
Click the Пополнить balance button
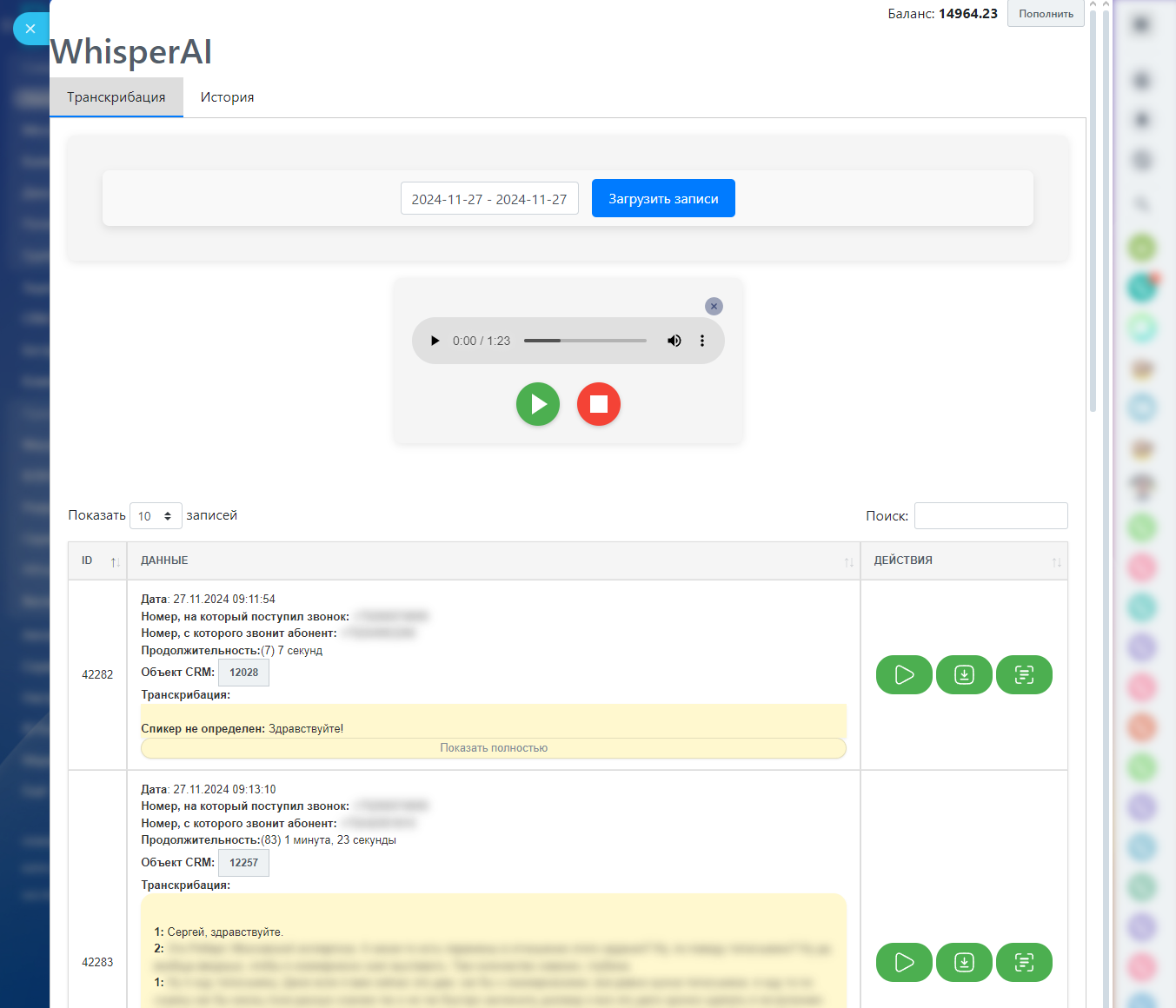point(1046,14)
